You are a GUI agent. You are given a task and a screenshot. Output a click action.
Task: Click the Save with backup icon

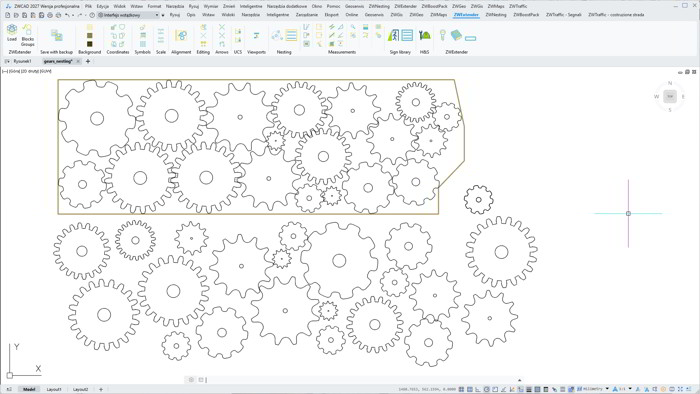[x=56, y=35]
